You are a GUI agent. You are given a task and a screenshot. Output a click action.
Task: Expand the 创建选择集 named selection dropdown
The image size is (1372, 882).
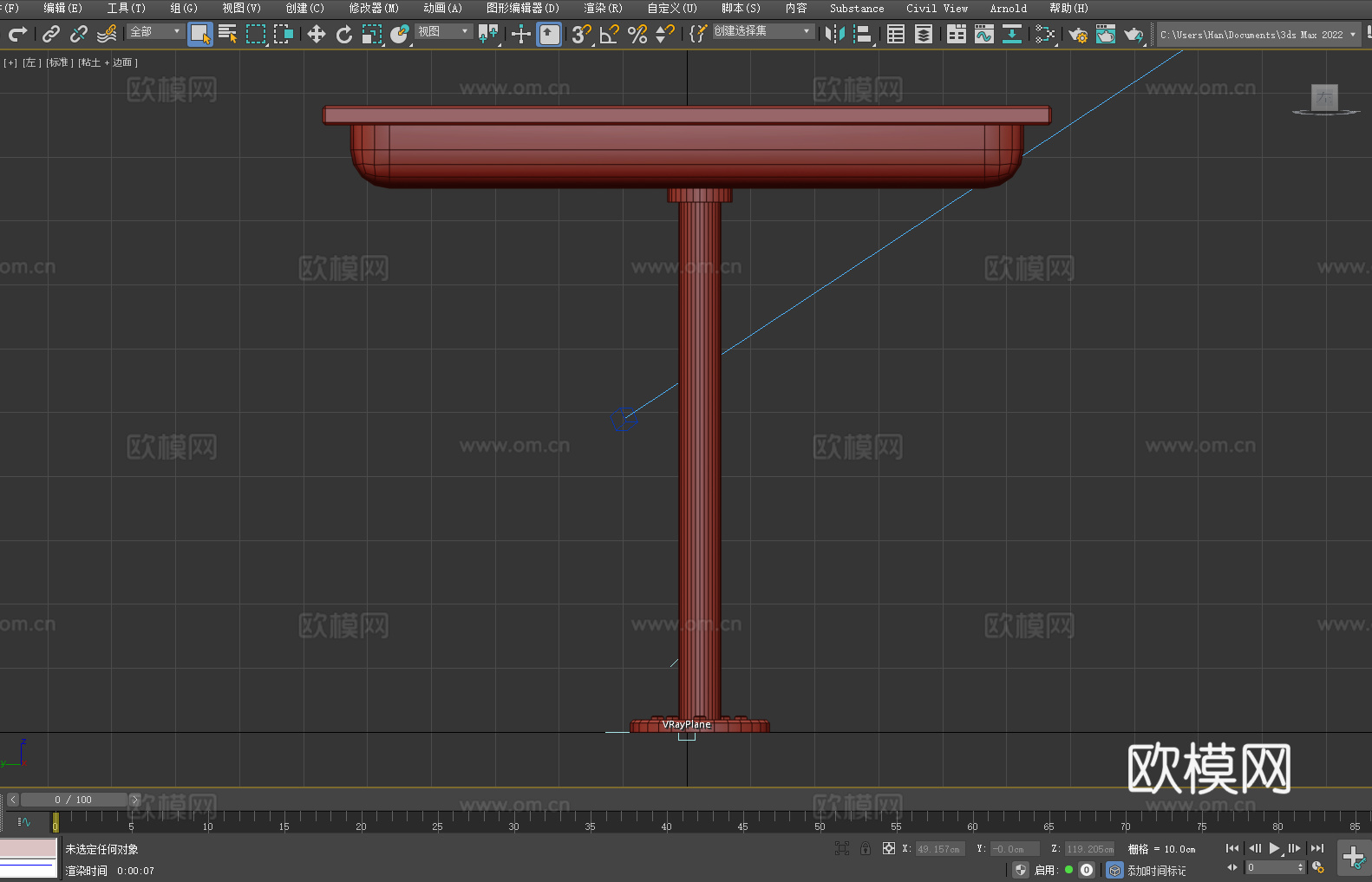(762, 31)
